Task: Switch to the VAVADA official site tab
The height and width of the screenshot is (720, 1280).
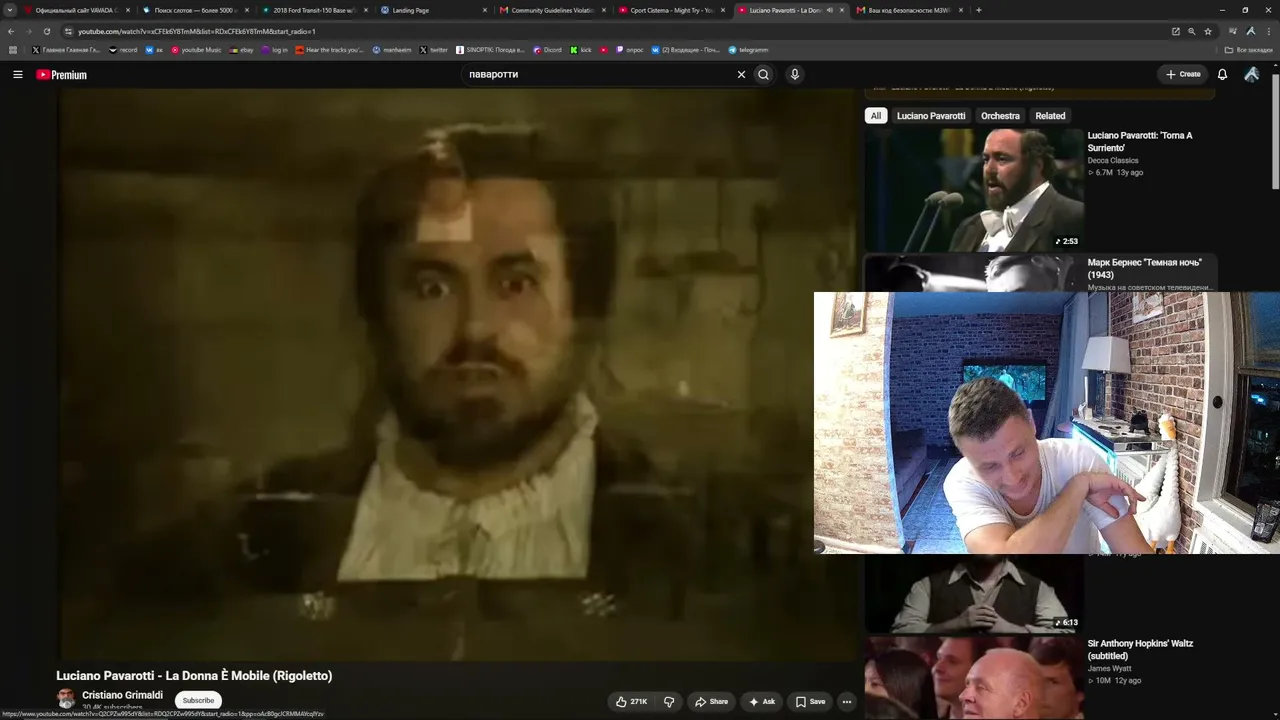Action: coord(76,10)
